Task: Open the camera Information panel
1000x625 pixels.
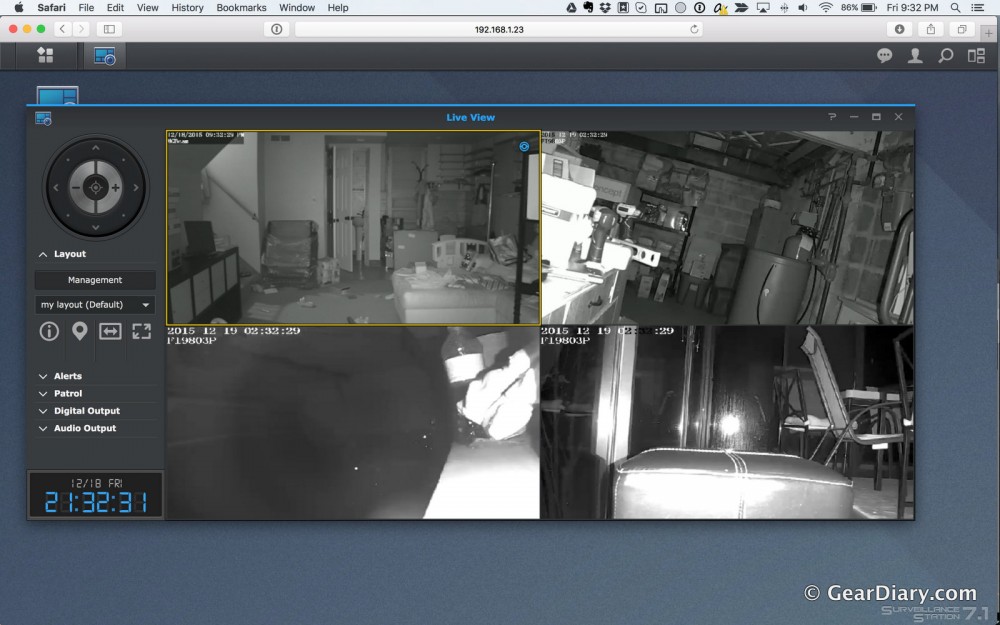Action: 49,331
